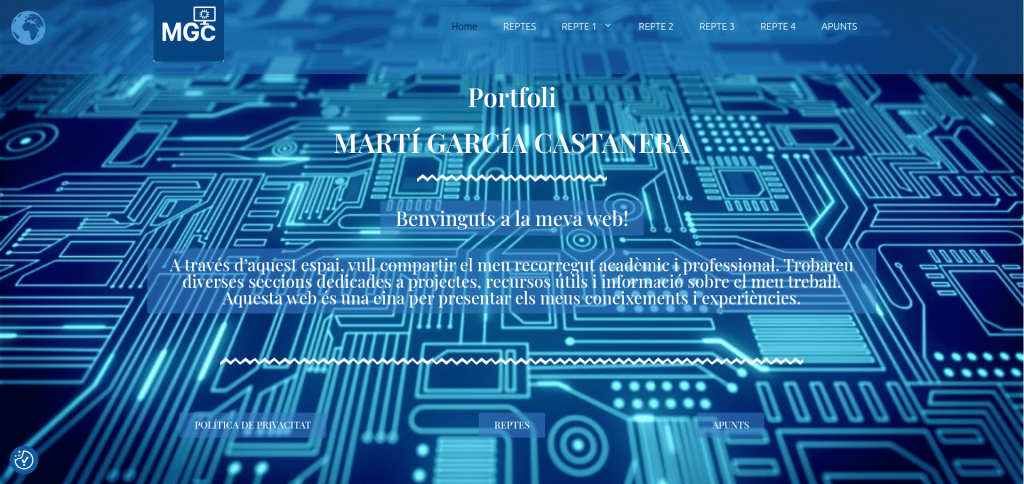Click the intro paragraph starting 'A través d'aquest espai'

(511, 281)
